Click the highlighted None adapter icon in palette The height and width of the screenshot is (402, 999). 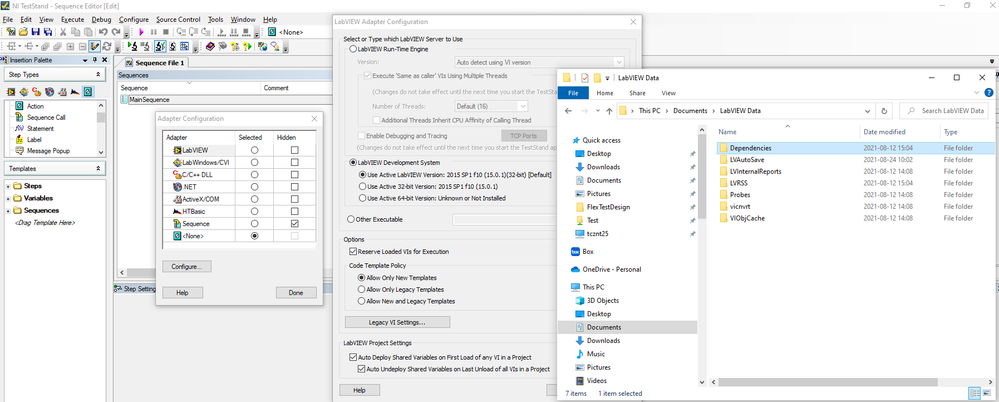[88, 92]
